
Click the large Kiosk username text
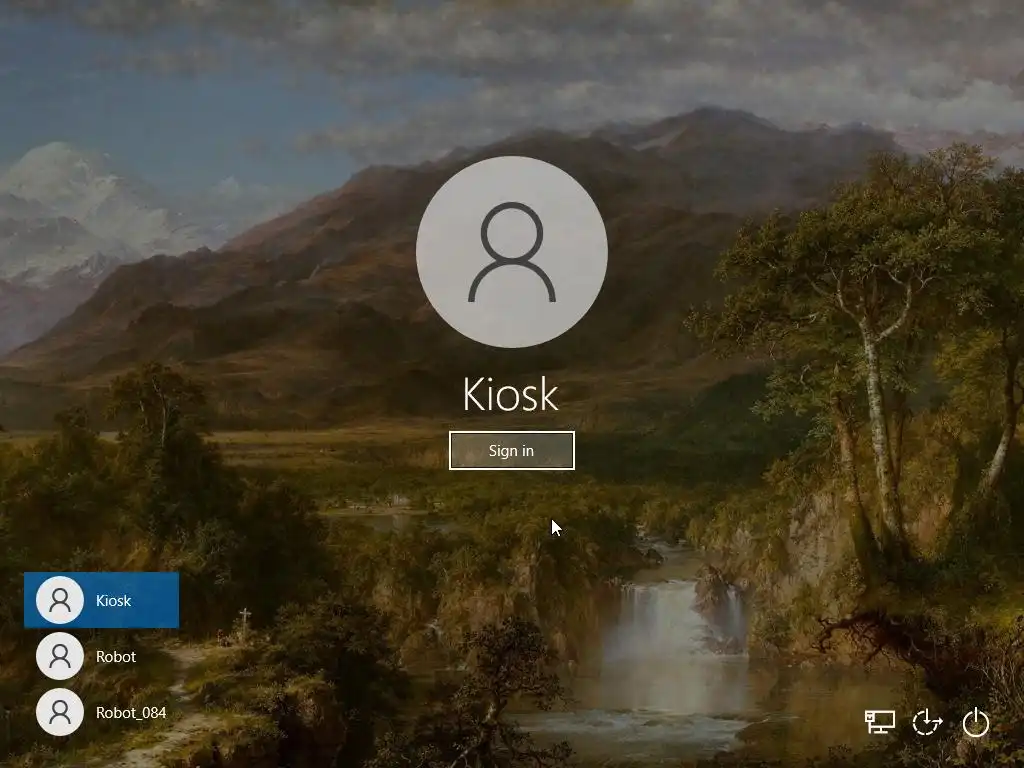pyautogui.click(x=511, y=394)
